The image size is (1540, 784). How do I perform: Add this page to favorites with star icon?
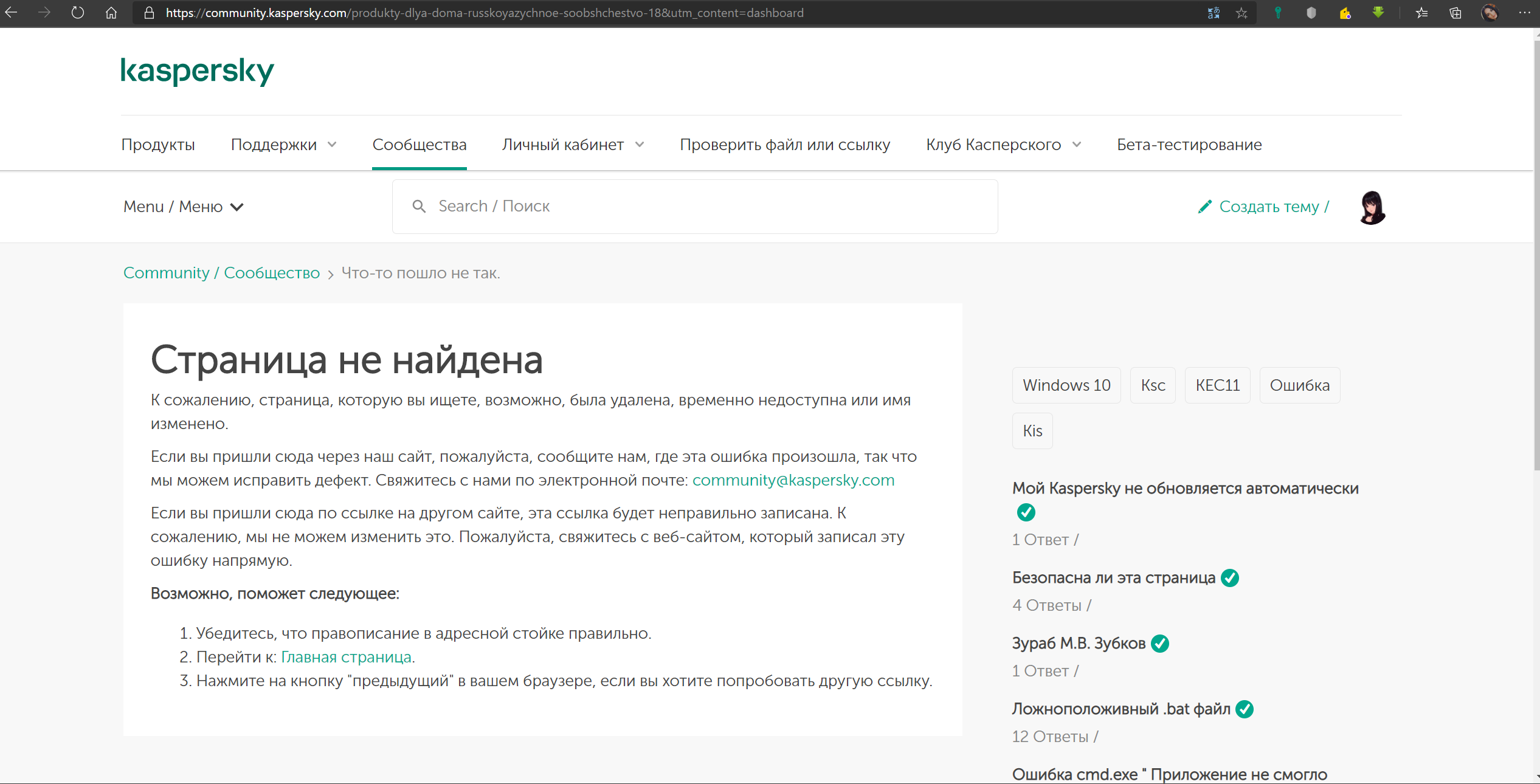tap(1241, 13)
